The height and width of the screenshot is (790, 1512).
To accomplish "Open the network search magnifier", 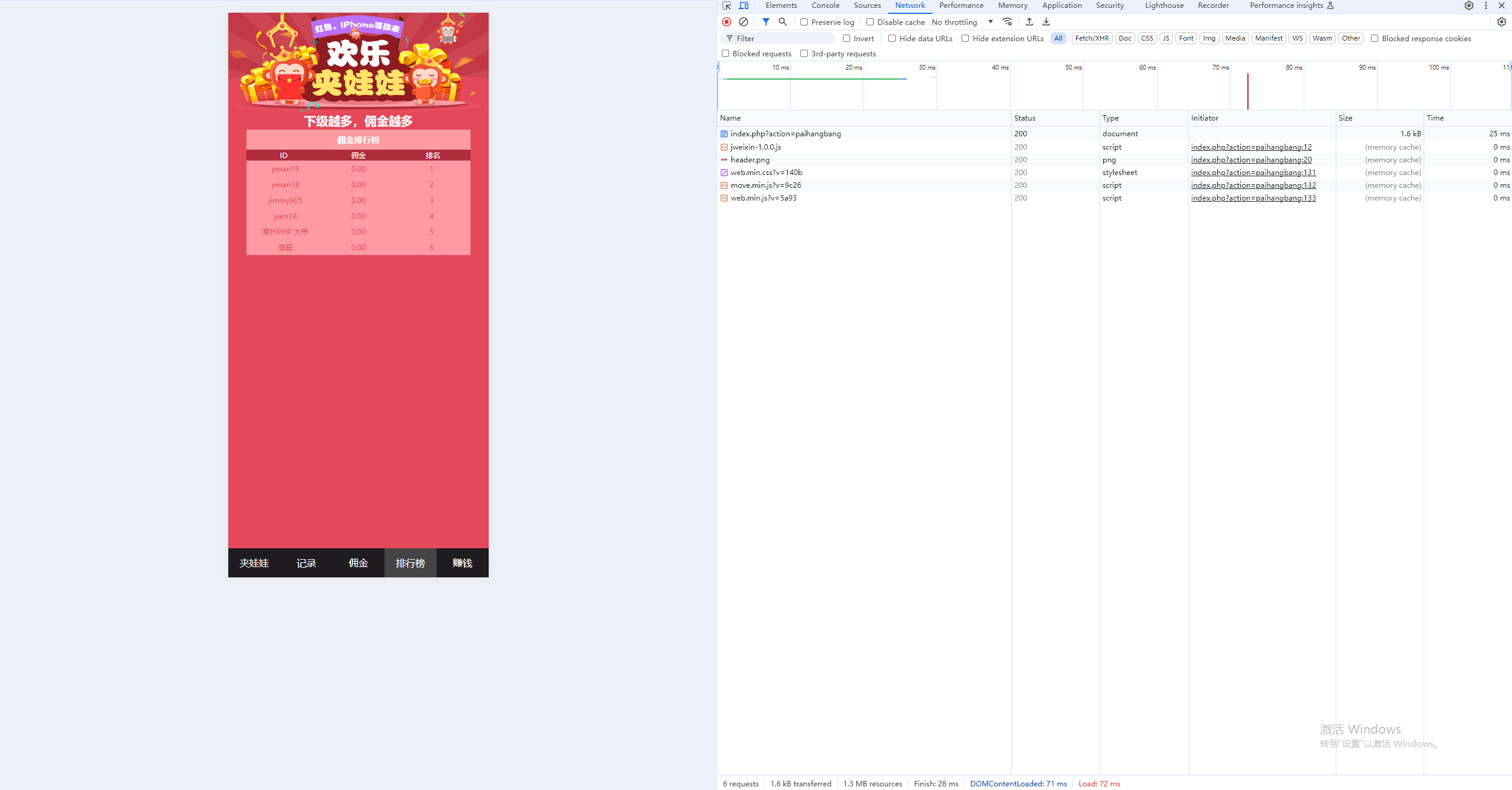I will click(783, 22).
